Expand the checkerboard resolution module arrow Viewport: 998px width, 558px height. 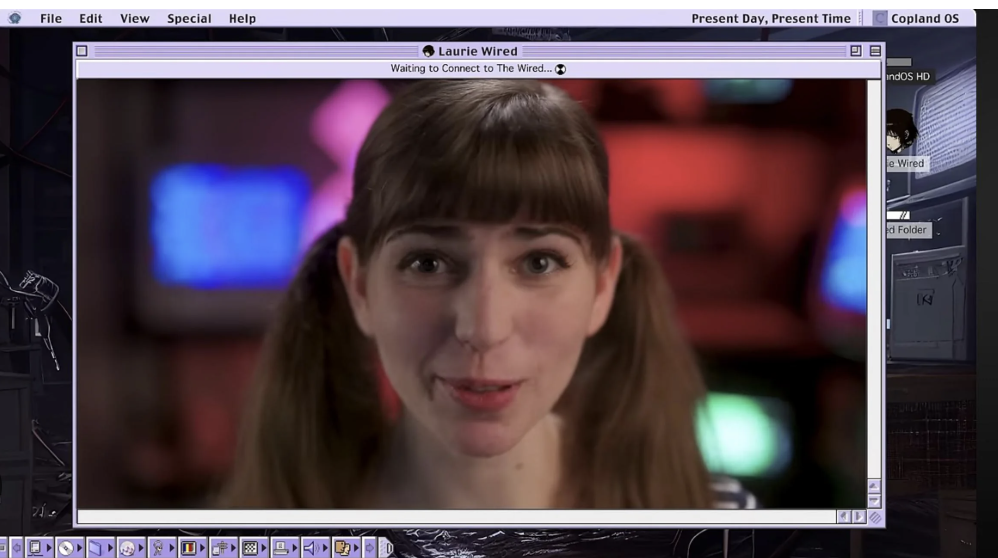coord(264,547)
